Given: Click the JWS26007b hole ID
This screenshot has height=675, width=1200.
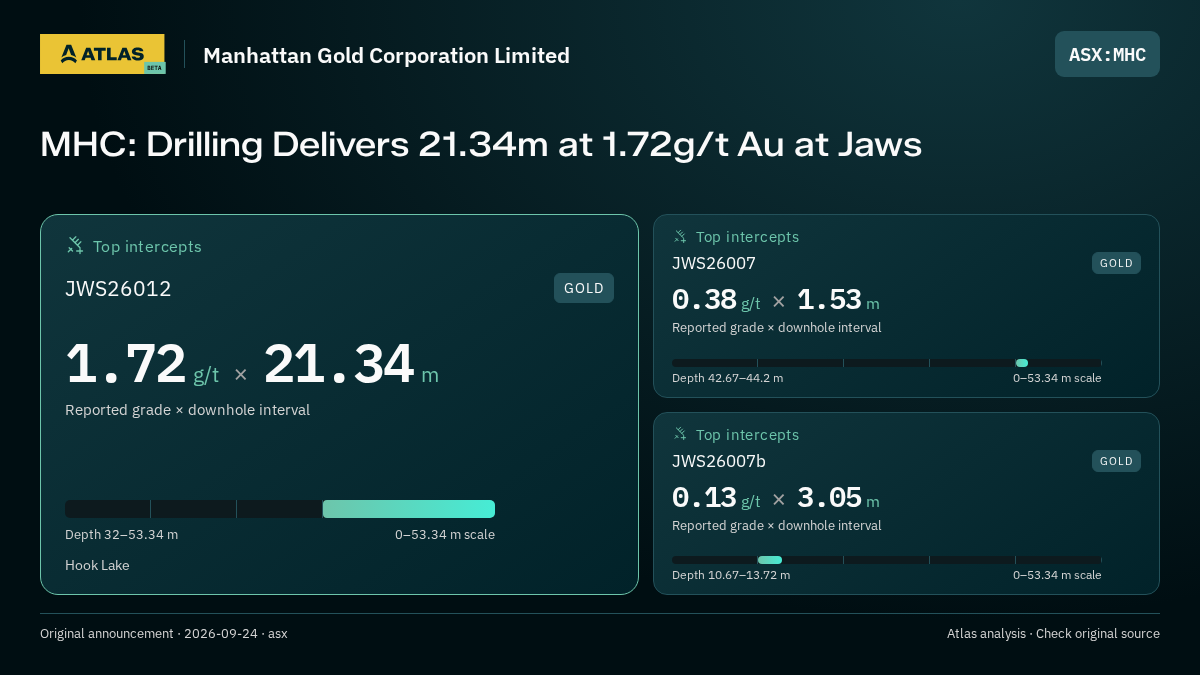Looking at the screenshot, I should (719, 461).
